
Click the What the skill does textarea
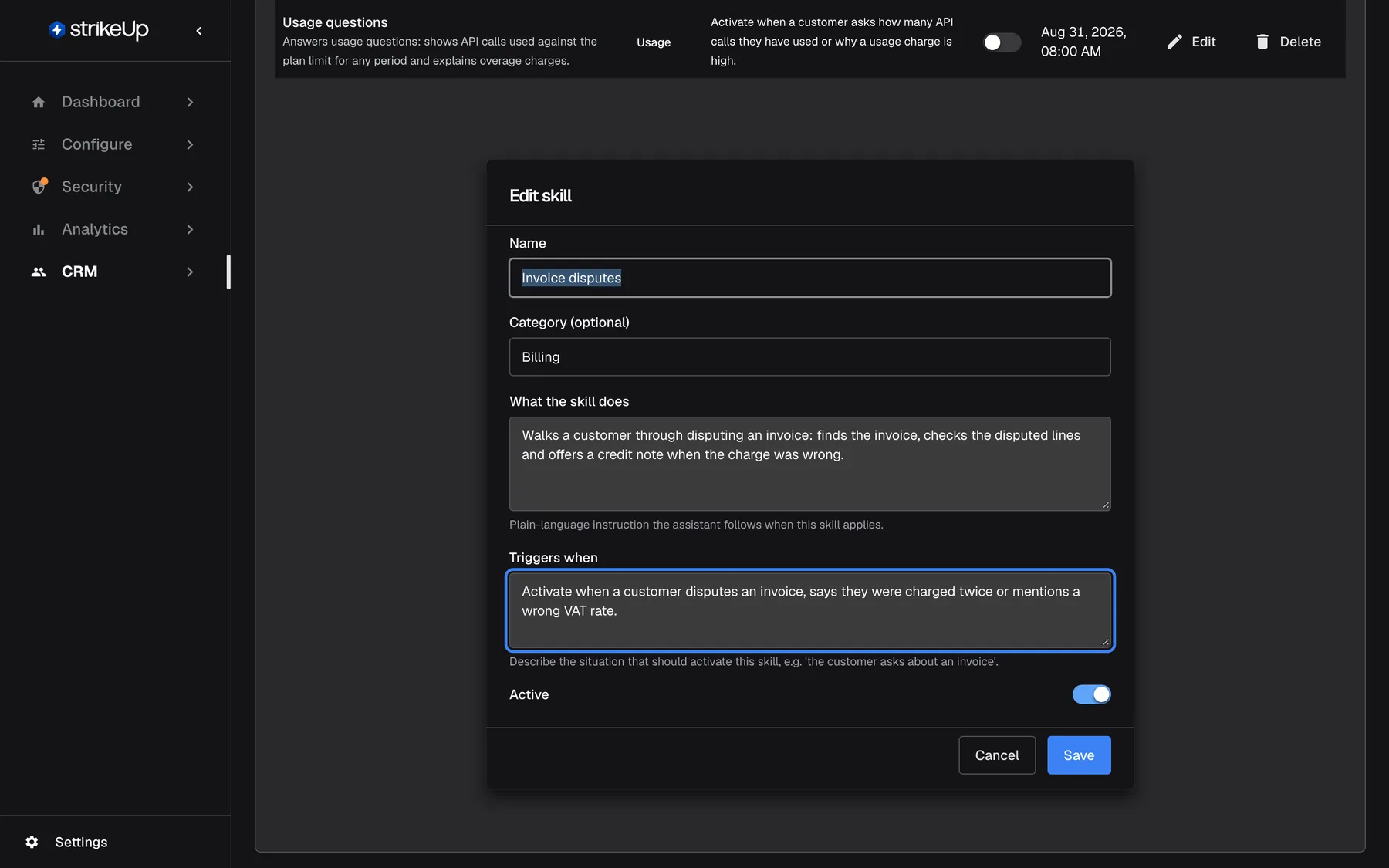tap(809, 464)
